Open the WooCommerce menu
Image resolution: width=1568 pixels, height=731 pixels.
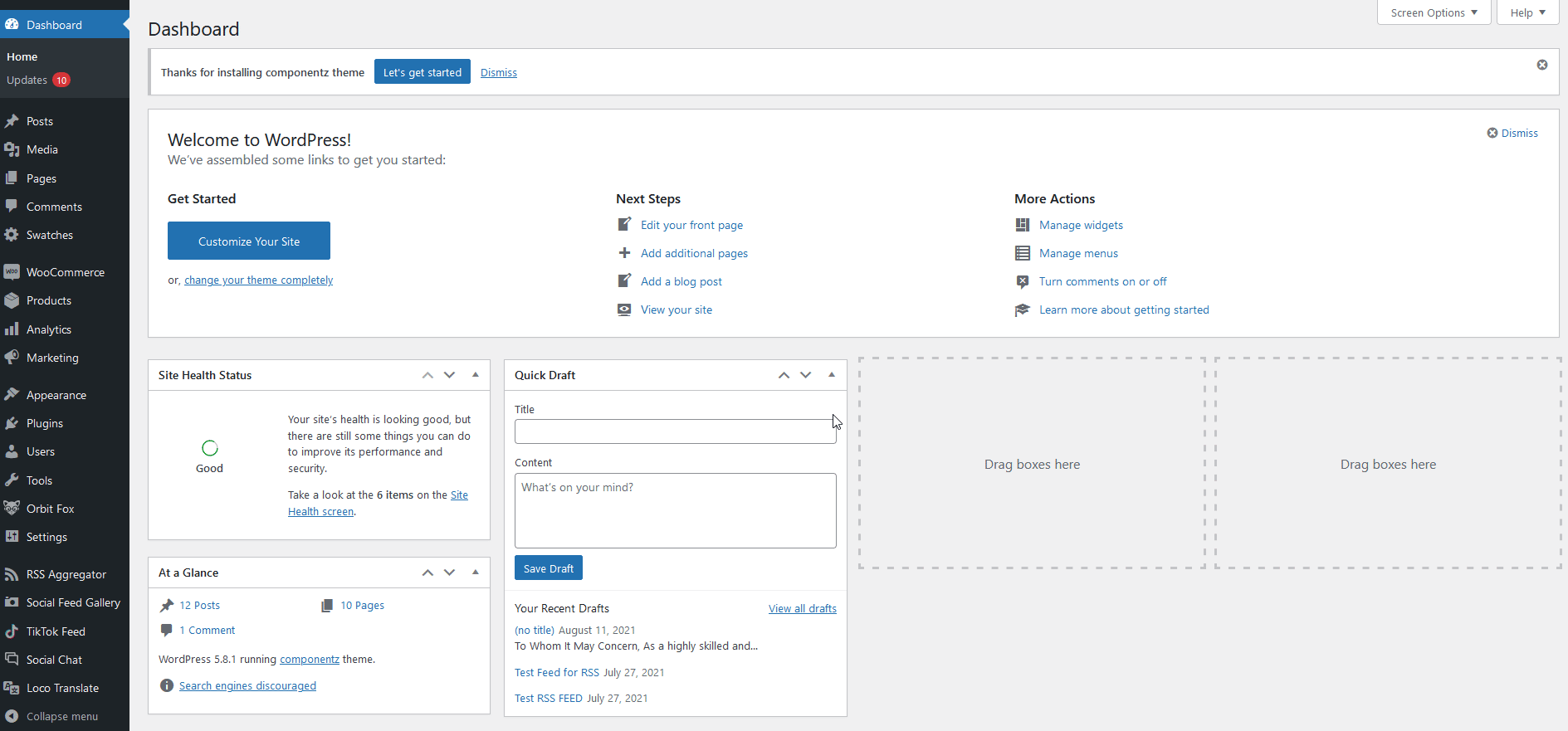click(65, 272)
